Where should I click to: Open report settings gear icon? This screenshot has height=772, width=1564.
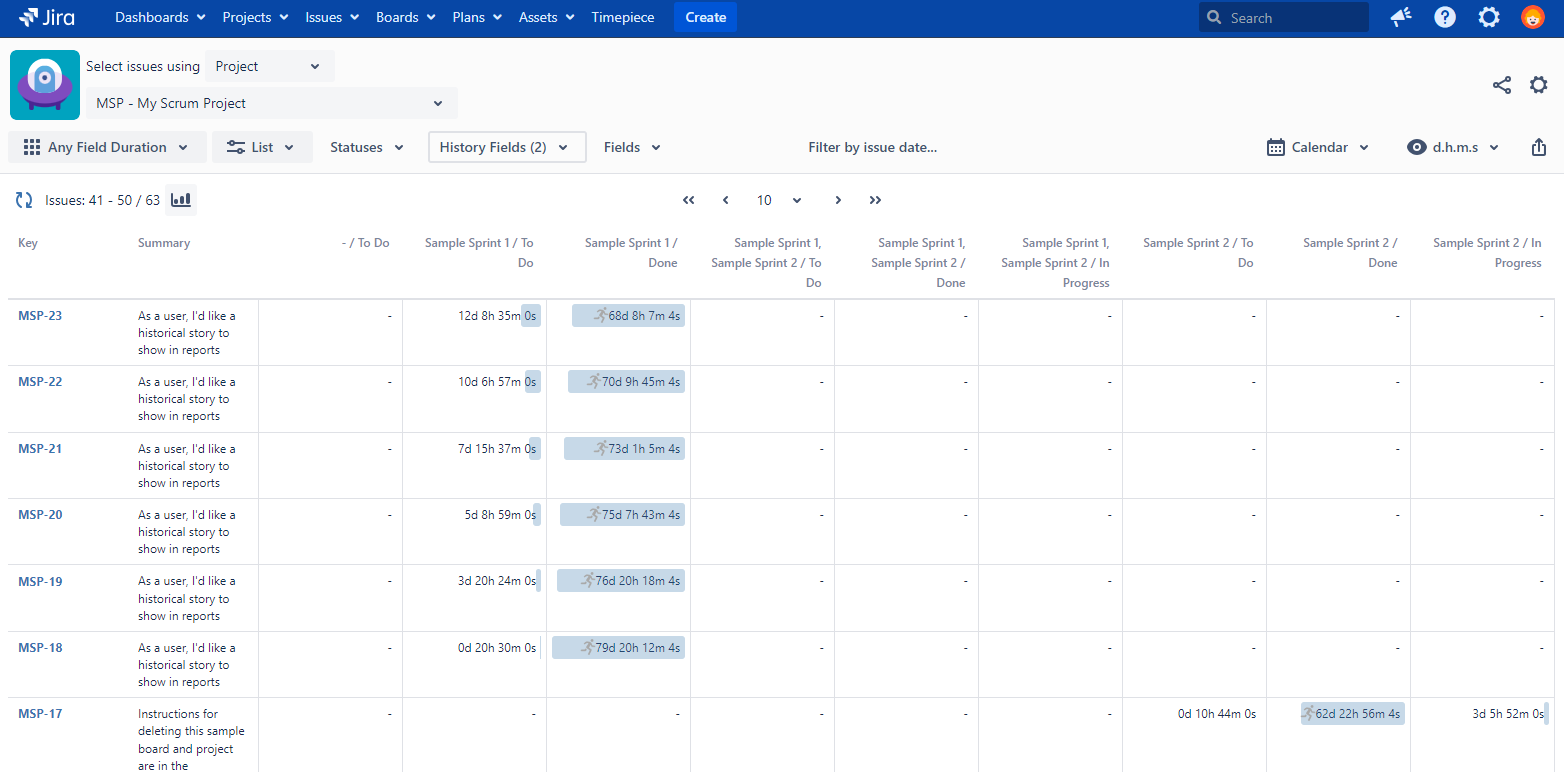click(1539, 85)
